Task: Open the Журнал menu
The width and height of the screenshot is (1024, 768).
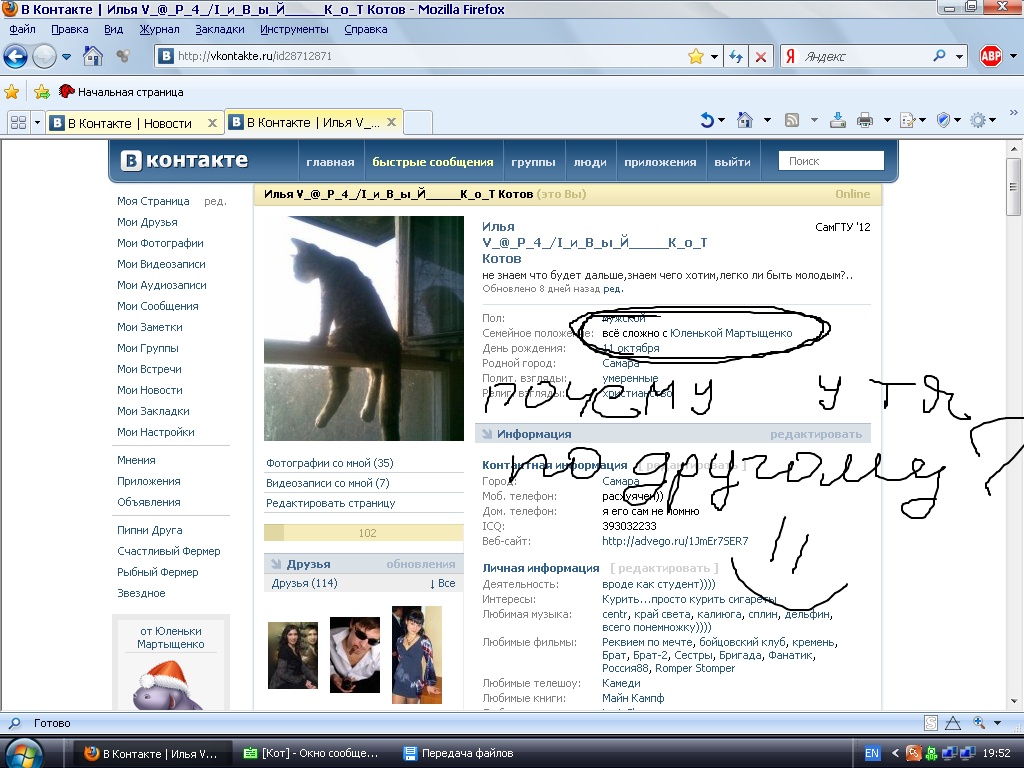Action: pos(159,29)
